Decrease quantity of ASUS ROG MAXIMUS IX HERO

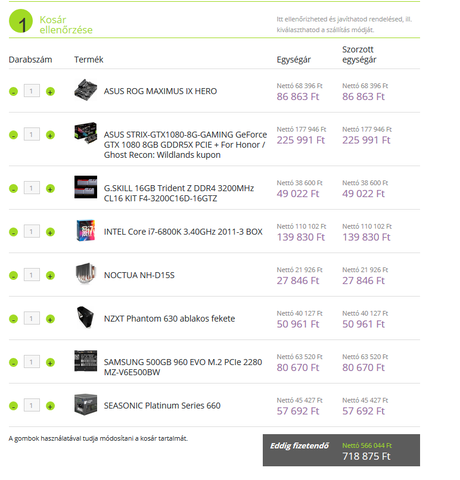13,91
